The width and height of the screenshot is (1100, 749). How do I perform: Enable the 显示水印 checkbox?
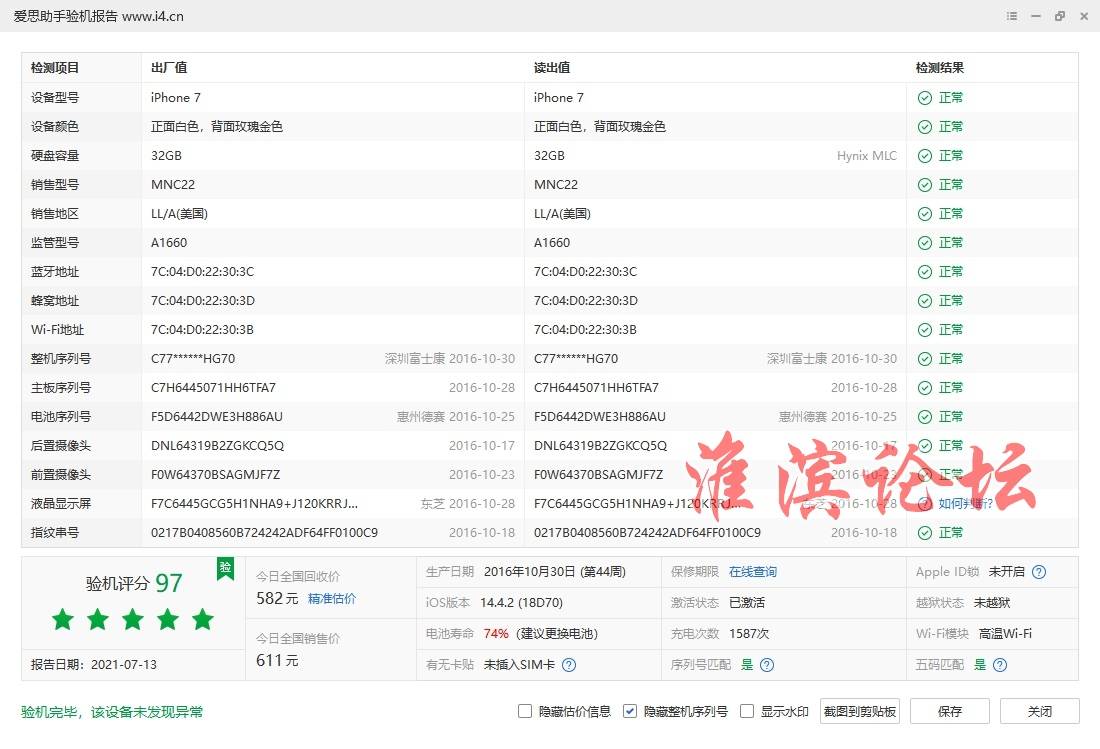(747, 711)
